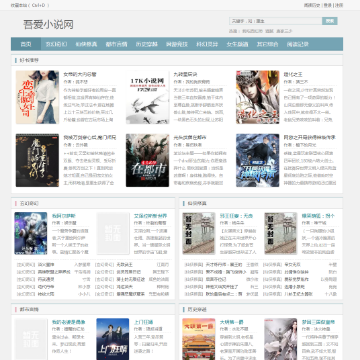Viewport: 360px width, 360px height.
Task: Open the blue lightning man book cover
Action: click(258, 160)
